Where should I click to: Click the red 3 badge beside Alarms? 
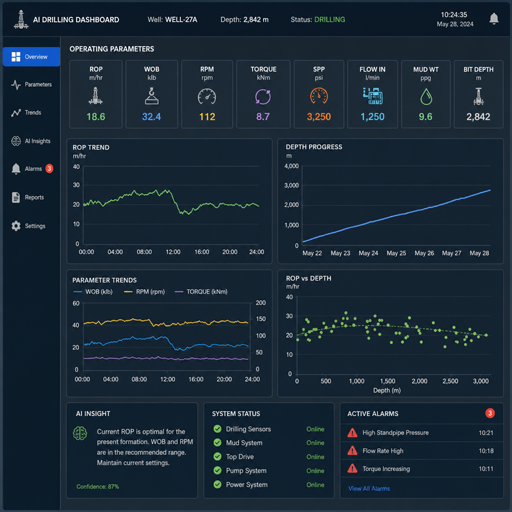point(49,169)
